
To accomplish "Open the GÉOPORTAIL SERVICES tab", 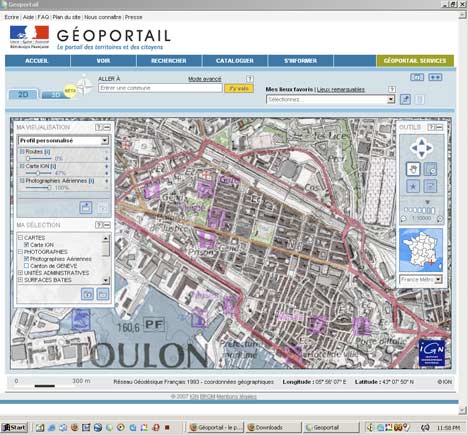I will point(415,61).
